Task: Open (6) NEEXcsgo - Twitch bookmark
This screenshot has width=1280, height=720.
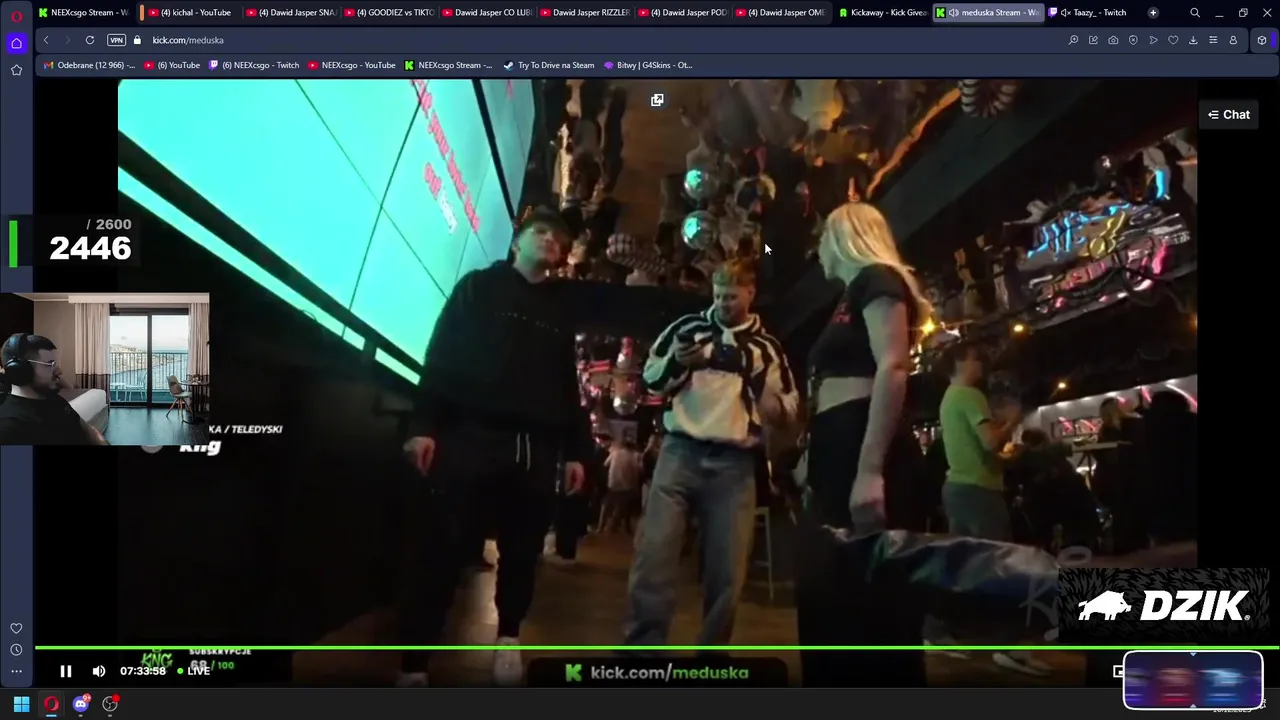Action: [x=254, y=65]
